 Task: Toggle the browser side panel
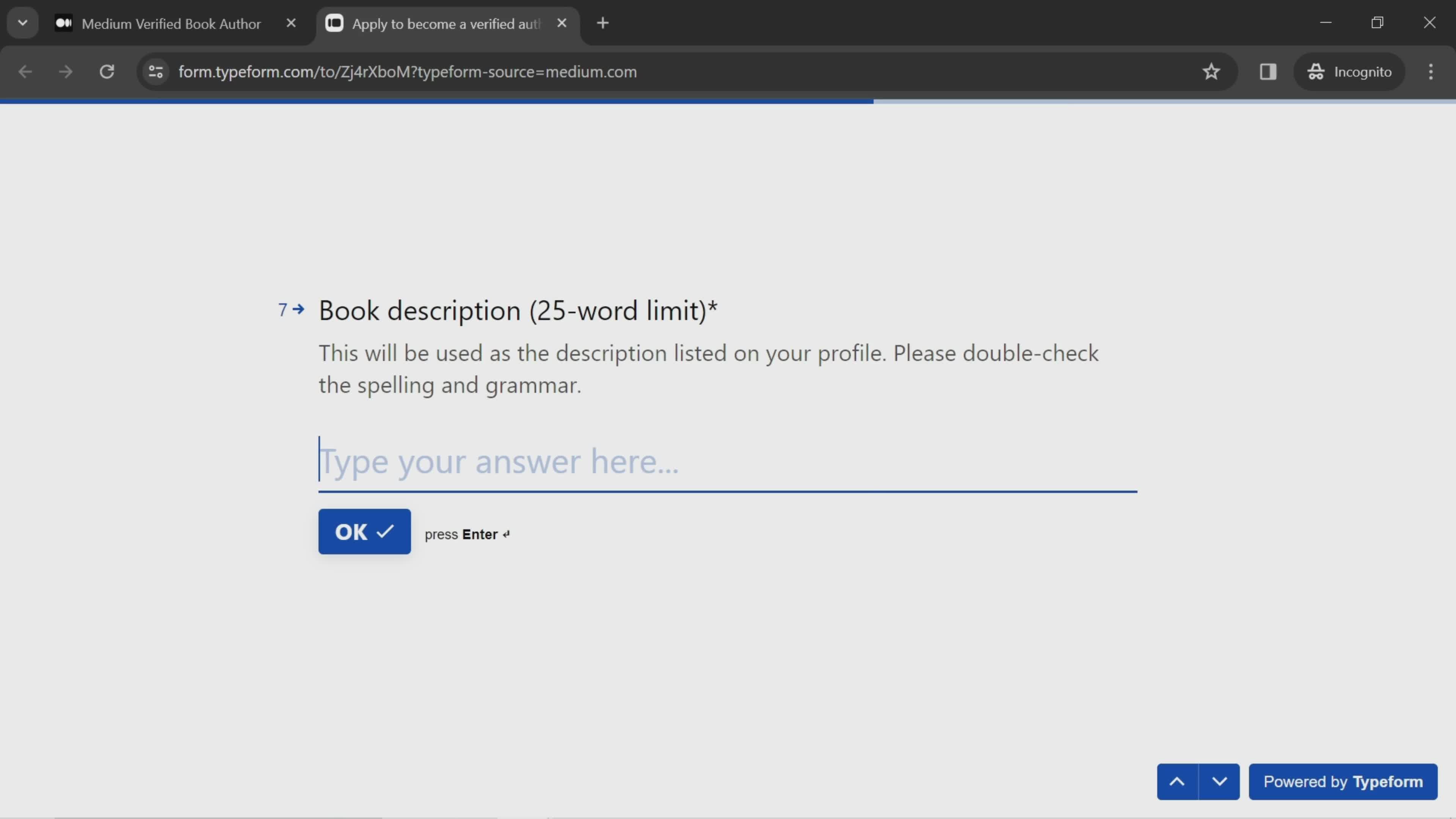1268,72
